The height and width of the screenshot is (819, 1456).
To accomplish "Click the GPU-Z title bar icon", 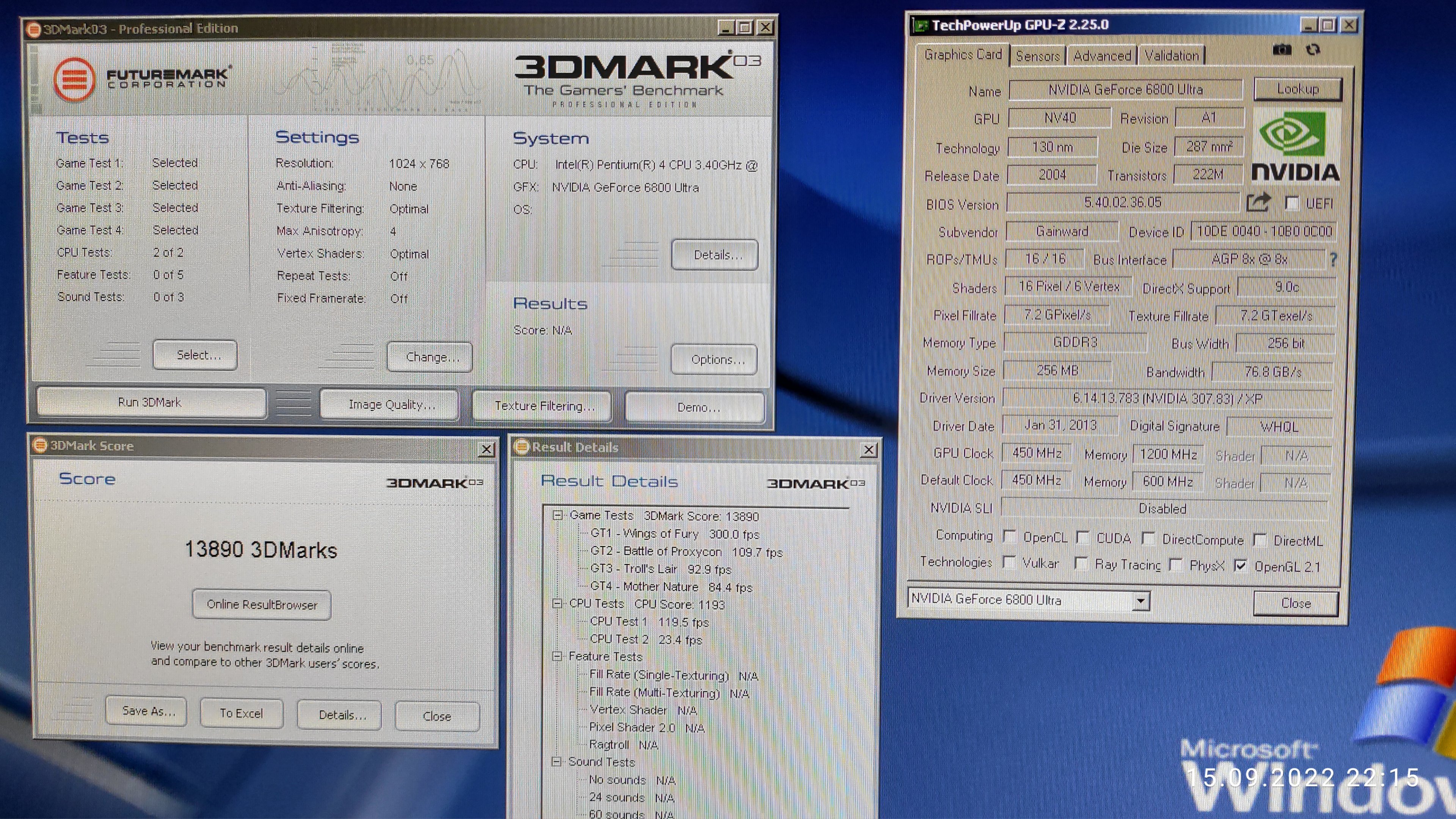I will [x=921, y=25].
